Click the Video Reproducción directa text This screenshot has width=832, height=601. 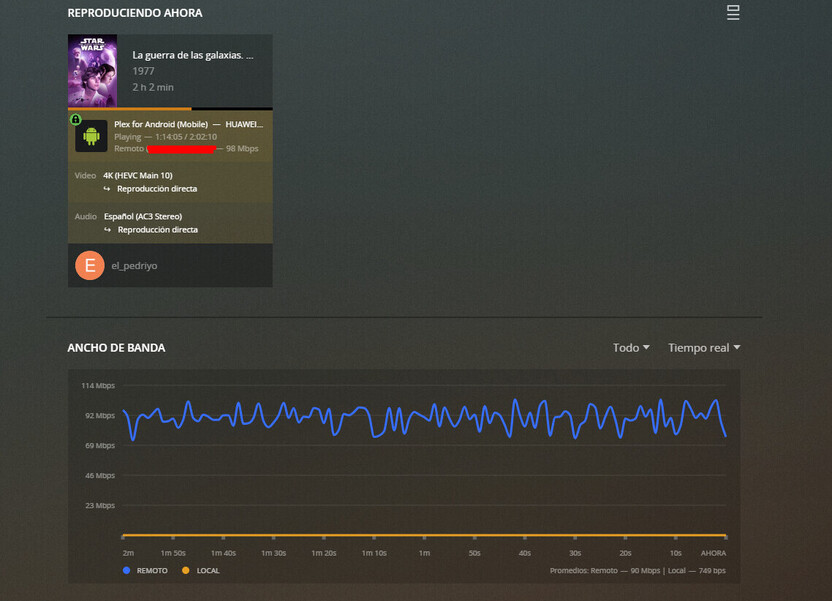tap(157, 189)
